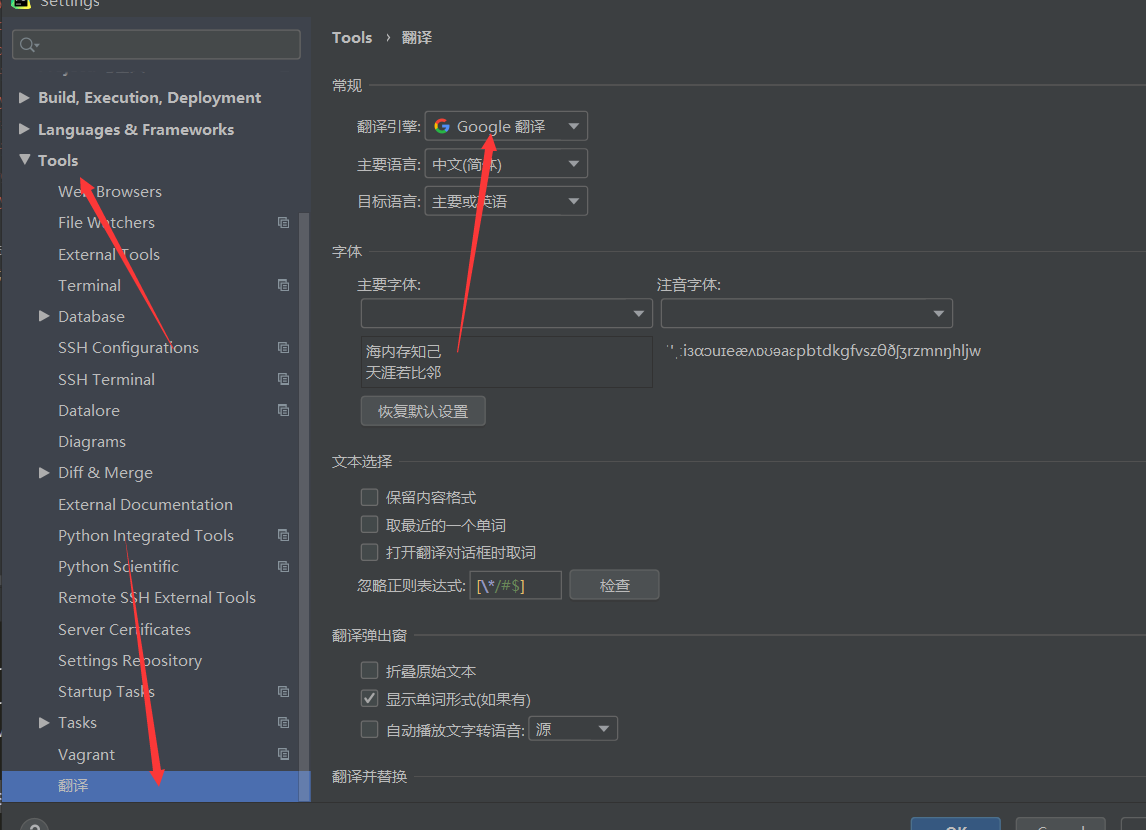The height and width of the screenshot is (830, 1146).
Task: Open External Documentation page
Action: [145, 504]
